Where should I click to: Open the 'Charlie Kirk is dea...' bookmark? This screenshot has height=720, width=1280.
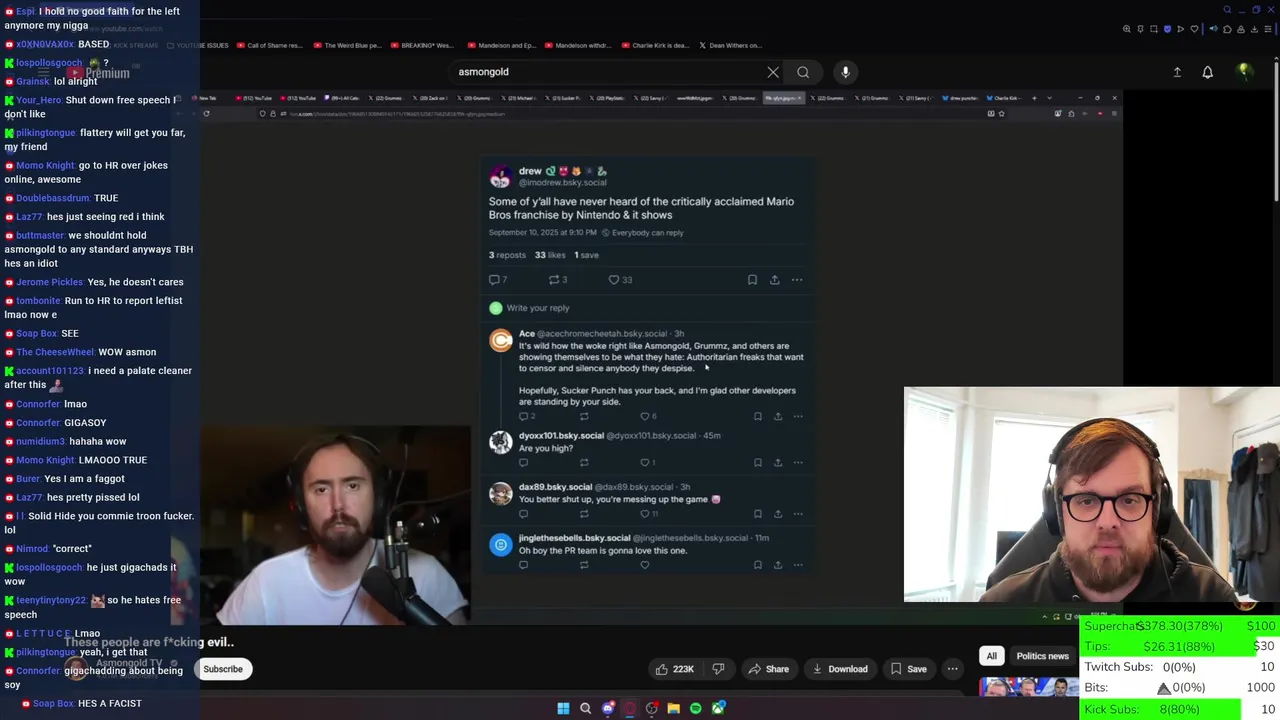click(x=655, y=45)
